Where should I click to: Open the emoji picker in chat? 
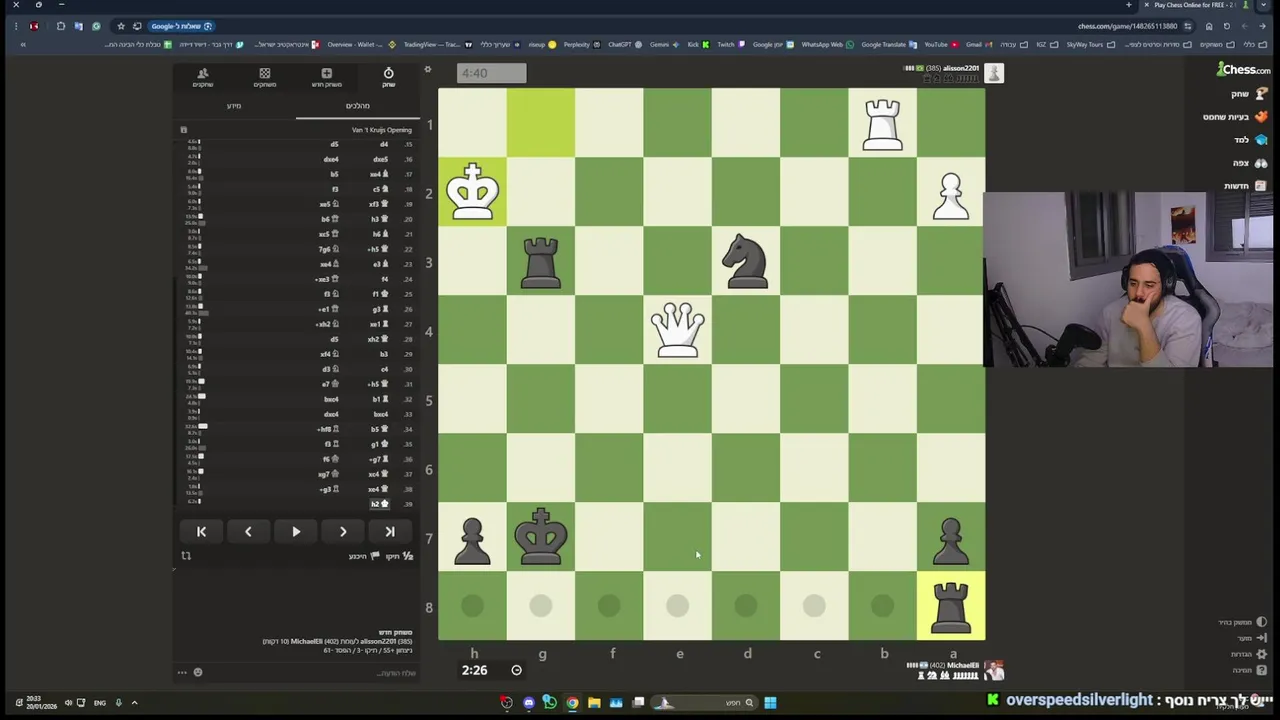click(198, 672)
